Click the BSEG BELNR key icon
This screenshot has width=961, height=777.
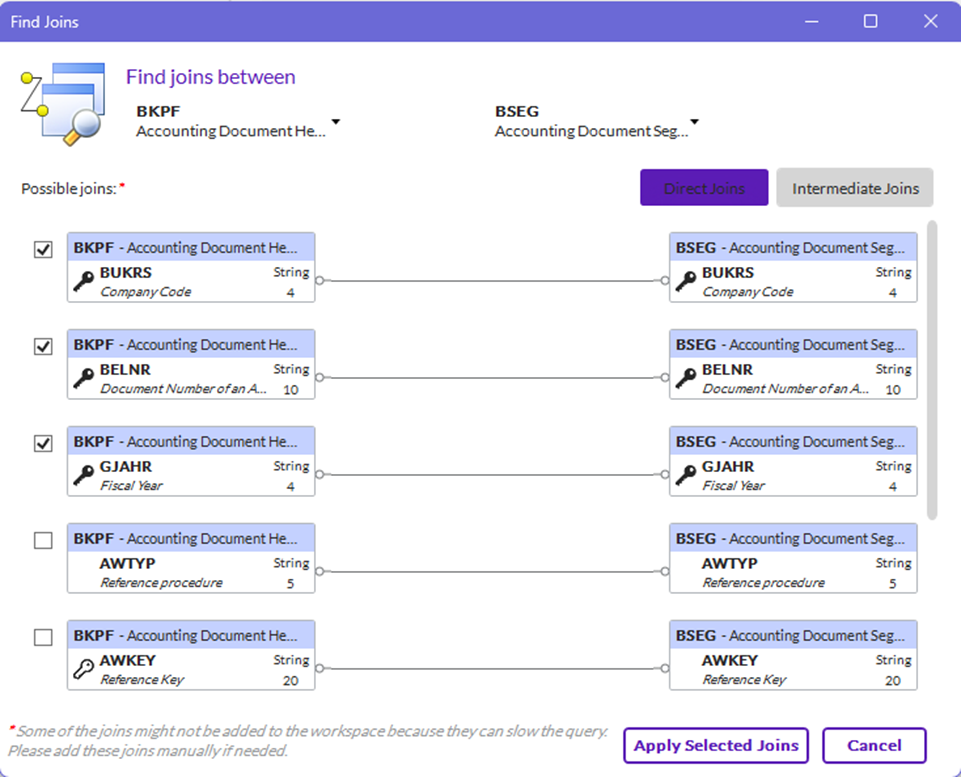click(686, 378)
